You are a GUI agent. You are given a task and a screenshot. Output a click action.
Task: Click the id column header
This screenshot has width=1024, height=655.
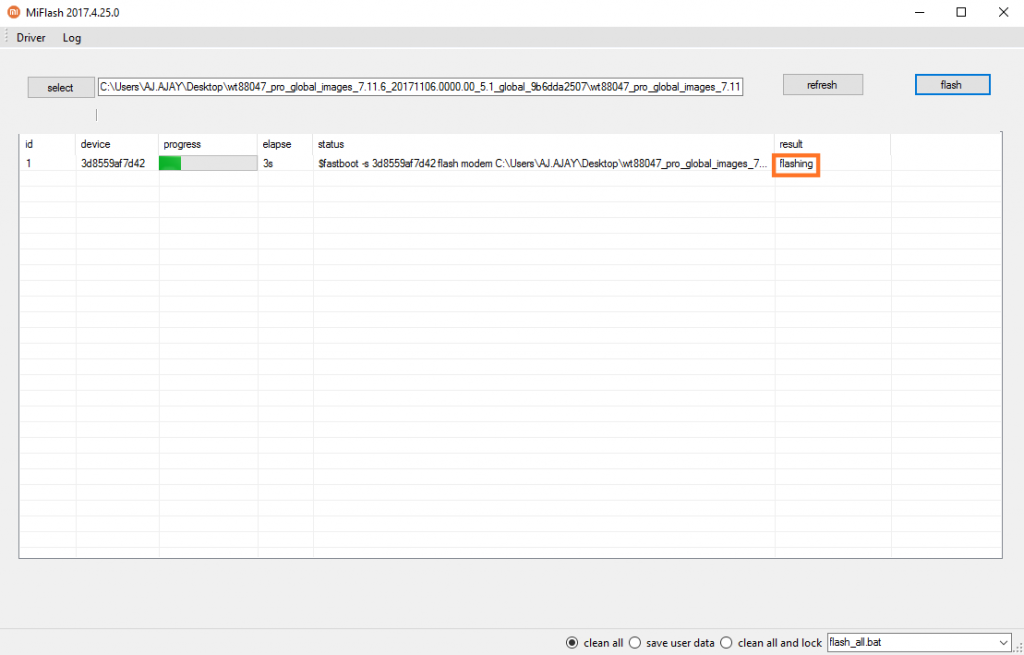[48, 144]
